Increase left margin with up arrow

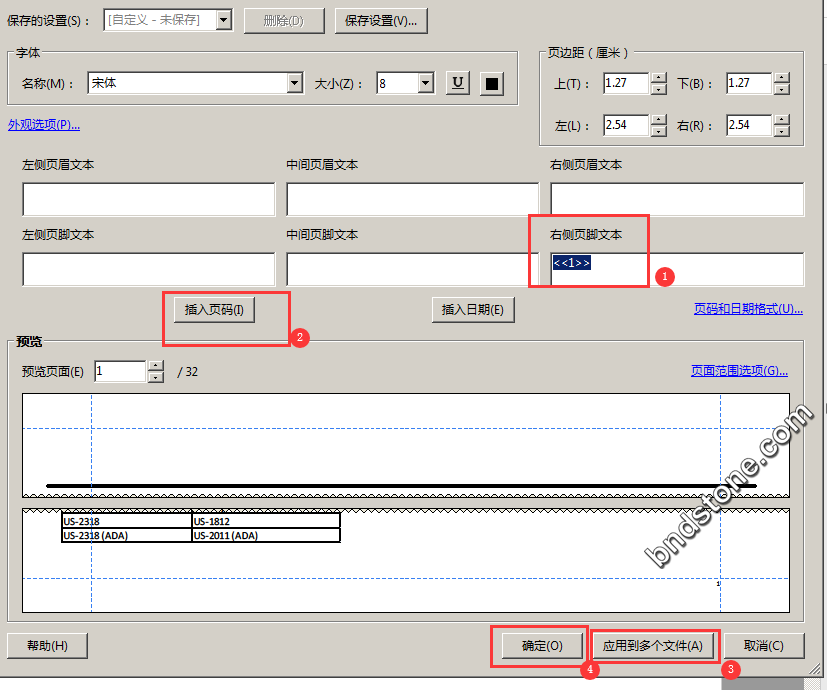[658, 120]
